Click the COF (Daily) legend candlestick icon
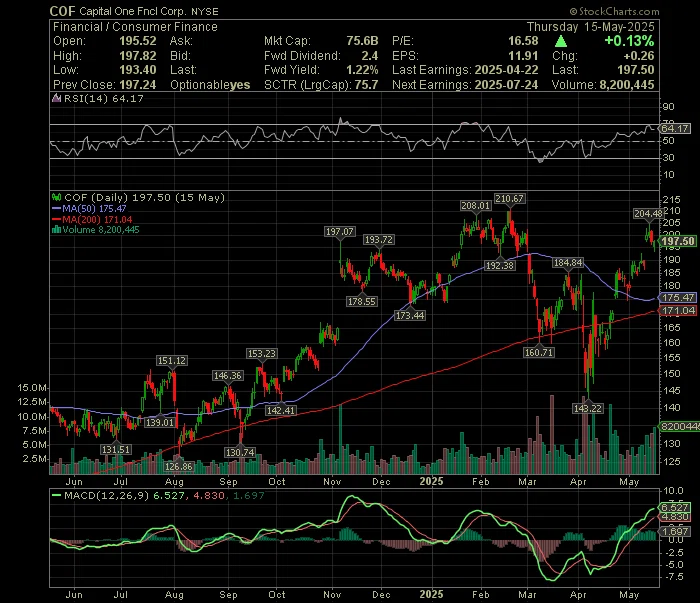700x603 pixels. (x=56, y=197)
